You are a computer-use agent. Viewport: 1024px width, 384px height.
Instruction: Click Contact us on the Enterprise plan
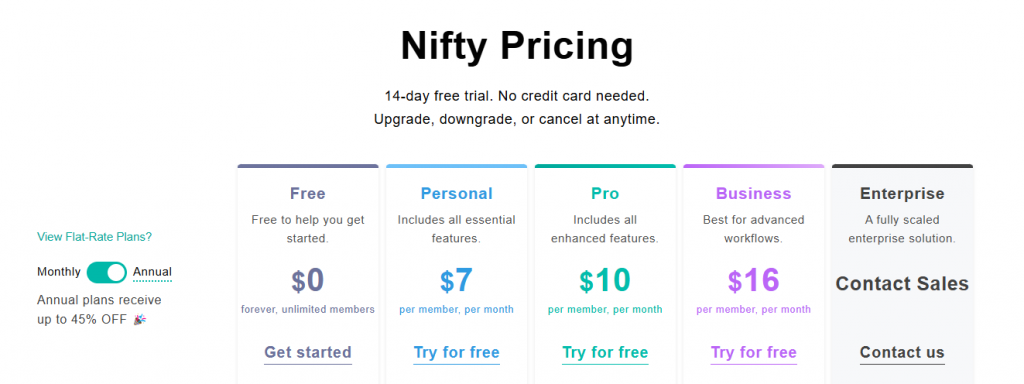pyautogui.click(x=902, y=353)
